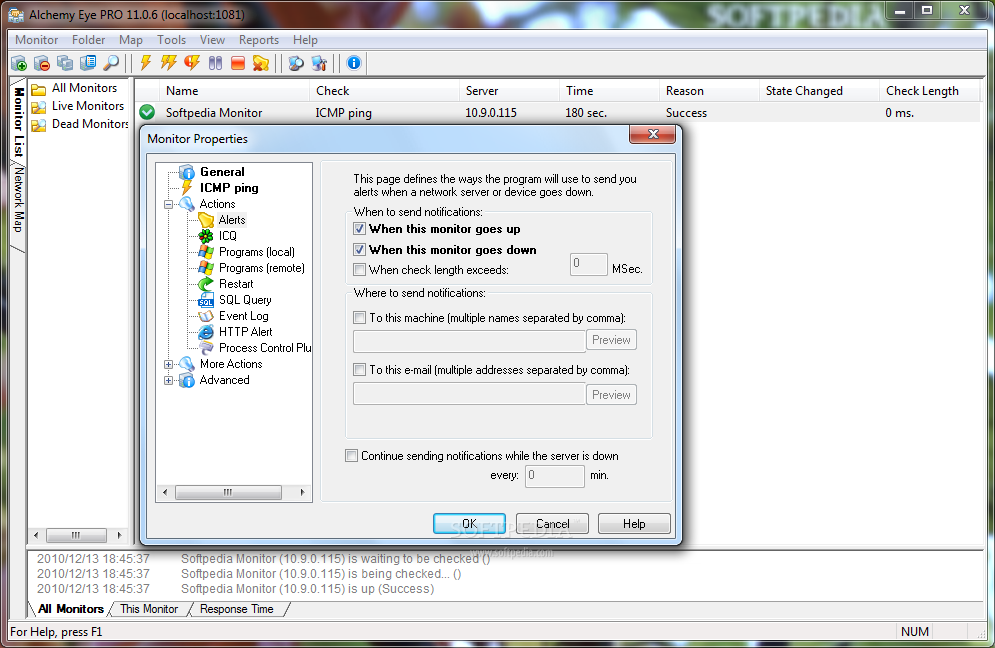Click the double lightning bolt check-all icon
995x648 pixels.
pos(169,63)
